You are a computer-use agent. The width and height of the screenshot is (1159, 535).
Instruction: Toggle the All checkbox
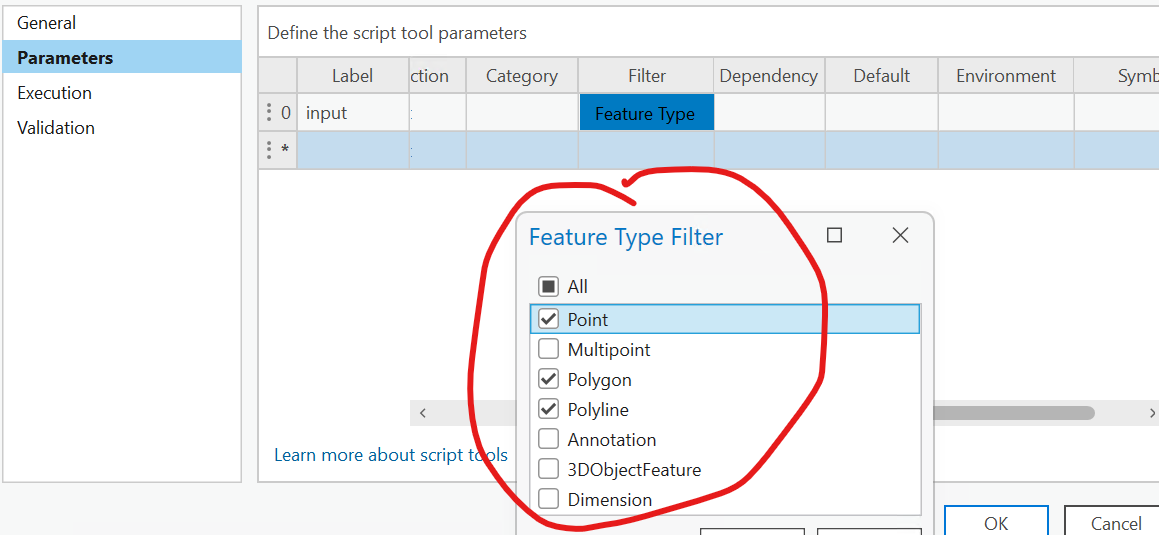(x=548, y=287)
